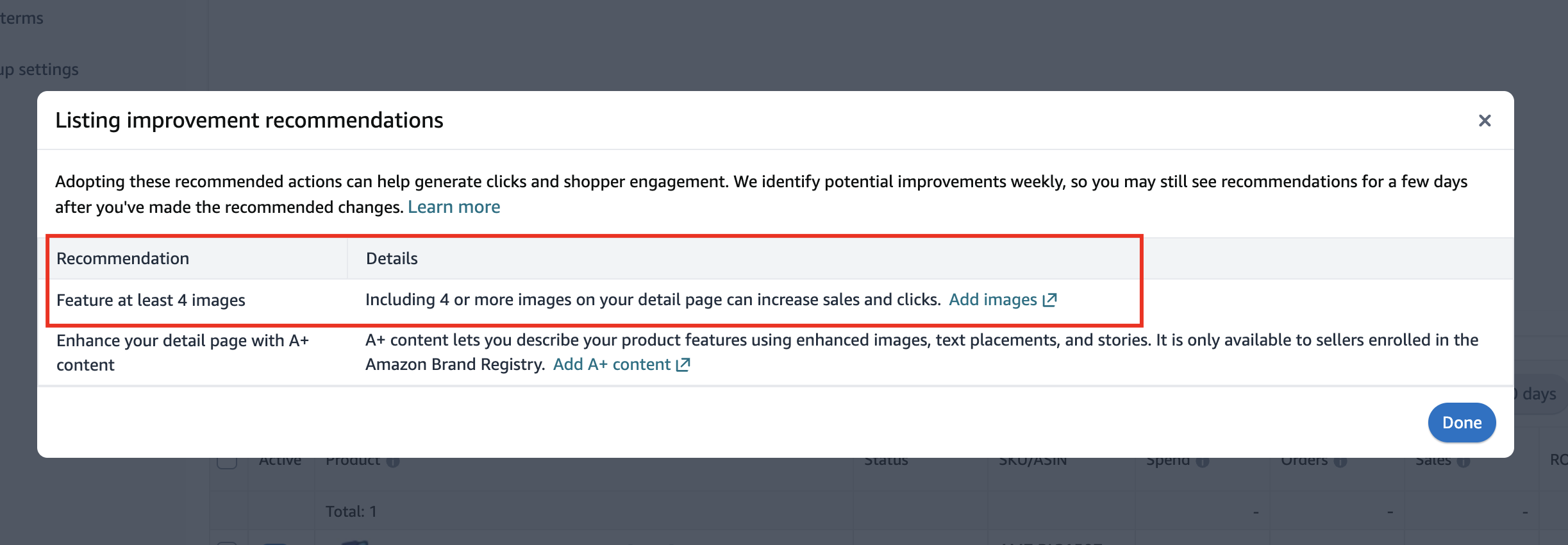Screen dimensions: 1568x545
Task: Click the external-link icon beside Add A+ content
Action: 683,365
